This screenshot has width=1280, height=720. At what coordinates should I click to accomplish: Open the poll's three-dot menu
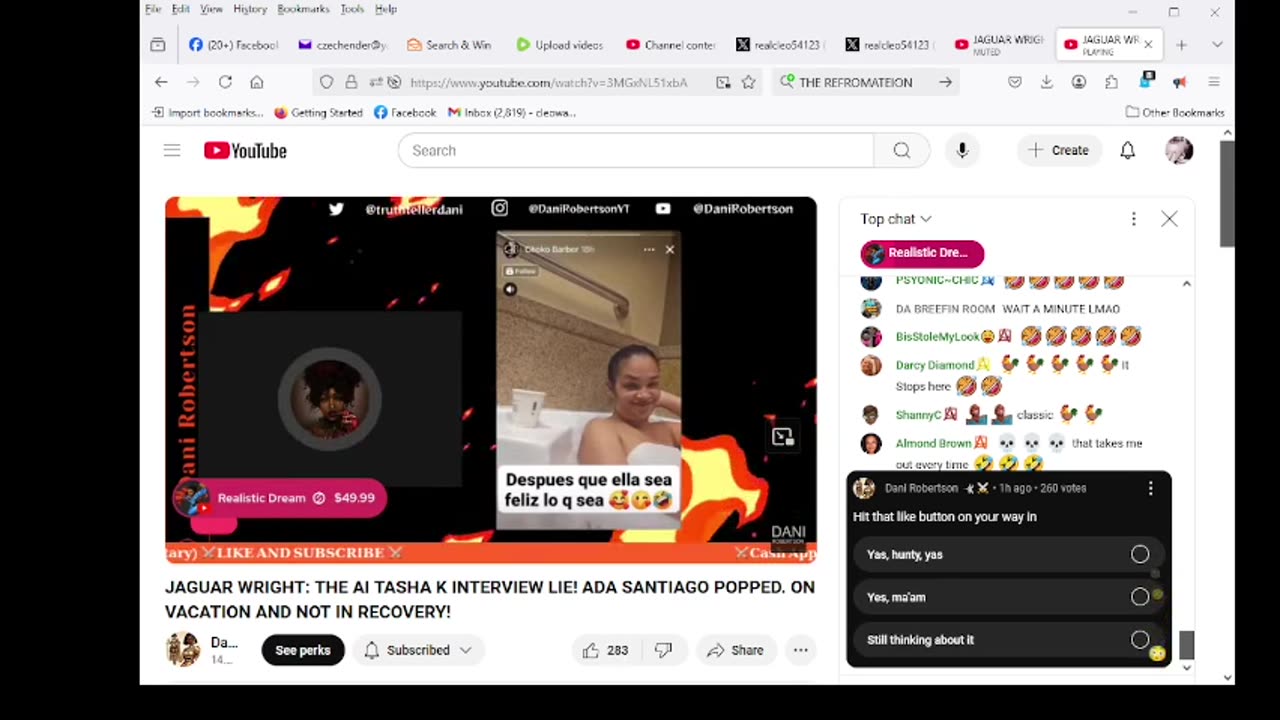pyautogui.click(x=1150, y=488)
